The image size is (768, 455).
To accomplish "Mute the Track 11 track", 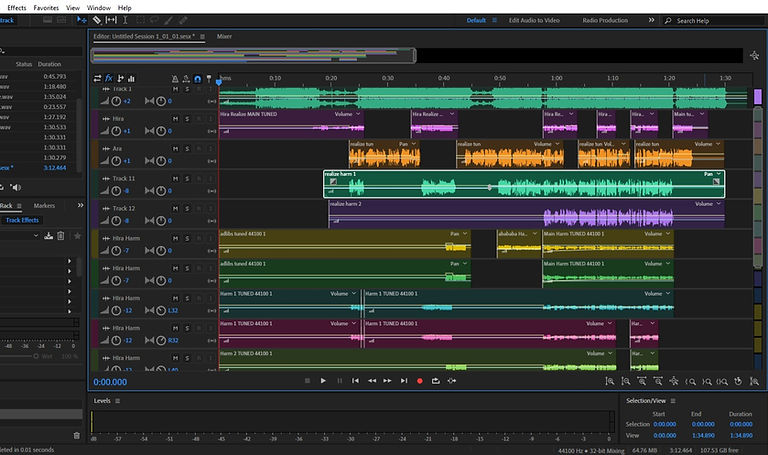I will pos(175,179).
